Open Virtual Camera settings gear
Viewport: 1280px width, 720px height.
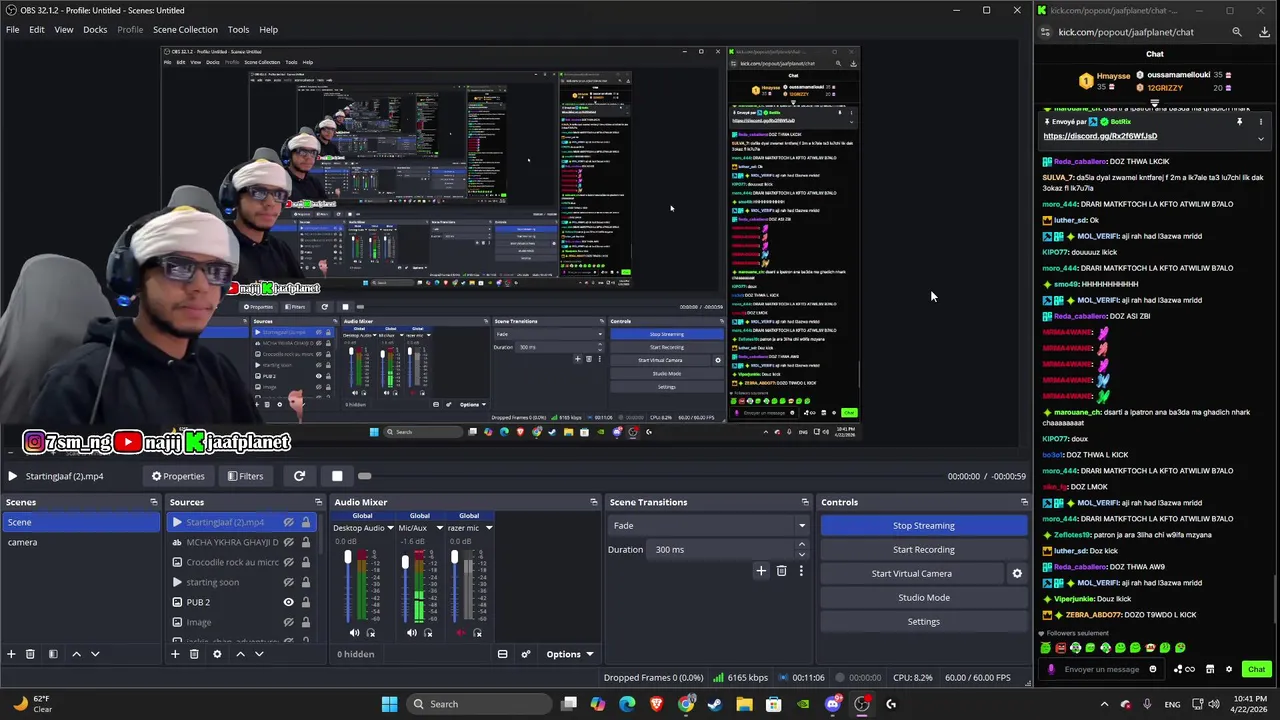pyautogui.click(x=1017, y=574)
